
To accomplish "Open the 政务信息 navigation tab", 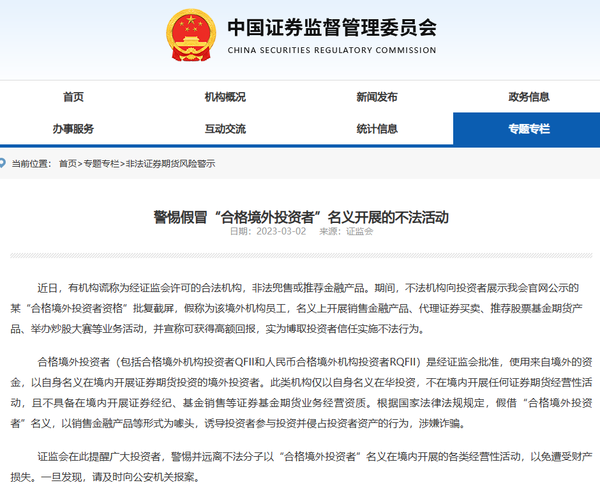I will (x=528, y=97).
